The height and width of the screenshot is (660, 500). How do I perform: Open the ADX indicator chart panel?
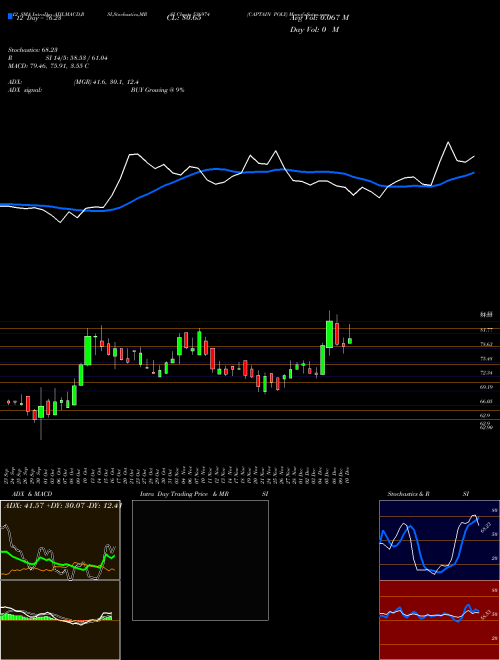click(60, 540)
